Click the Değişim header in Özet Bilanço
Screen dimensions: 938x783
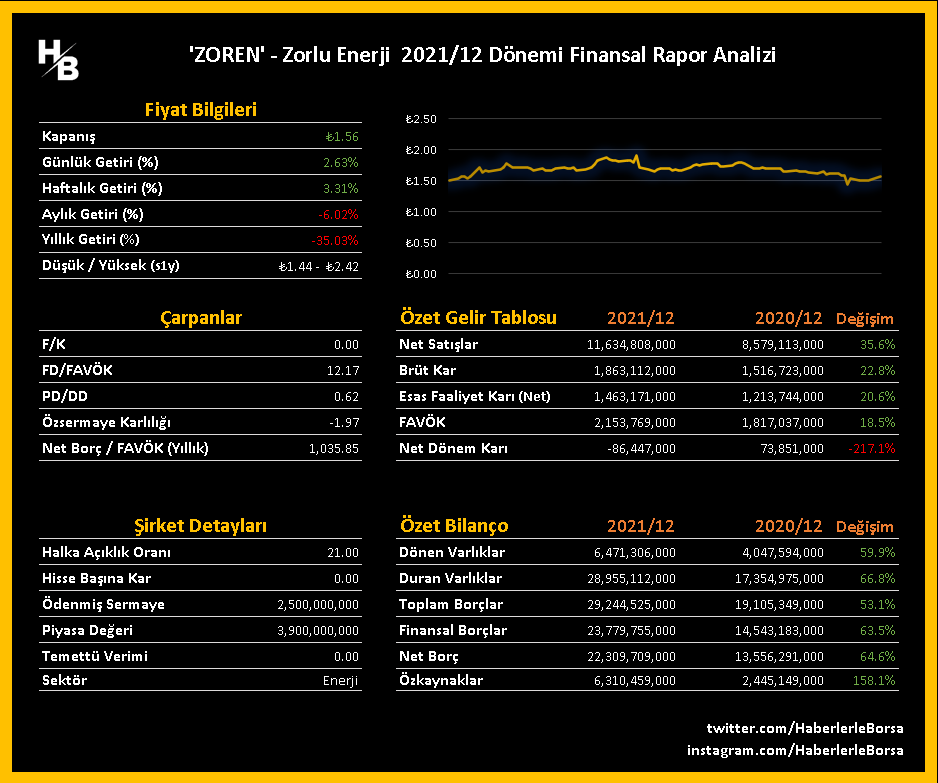[864, 527]
